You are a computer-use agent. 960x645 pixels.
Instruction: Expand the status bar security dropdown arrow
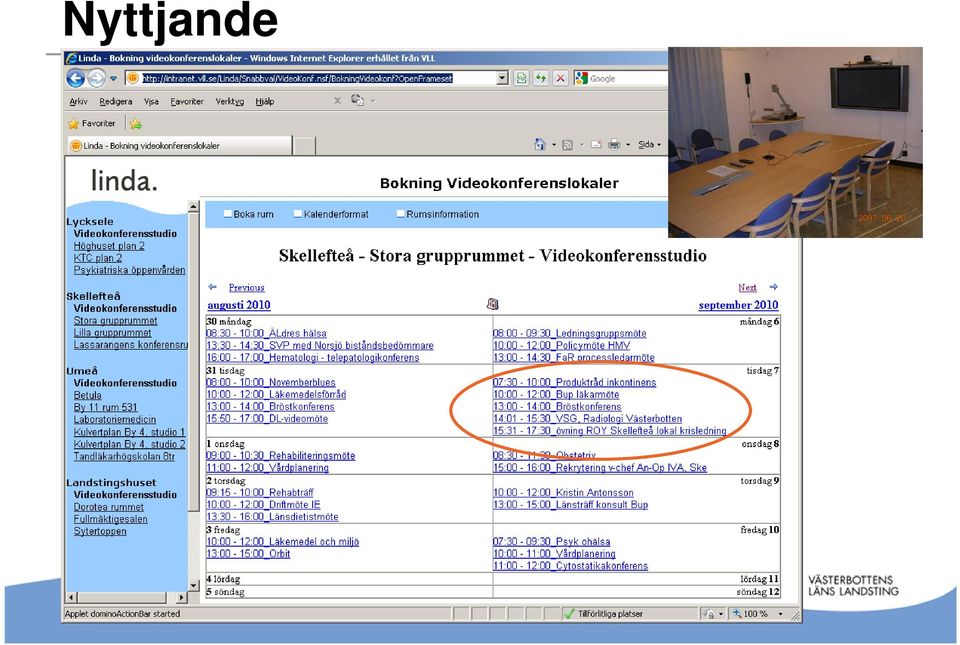721,614
